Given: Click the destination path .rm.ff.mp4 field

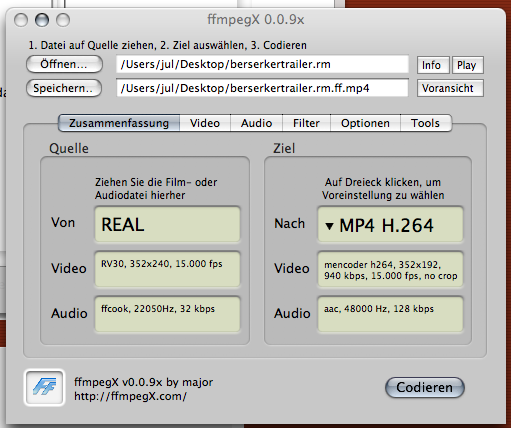Looking at the screenshot, I should coord(262,88).
